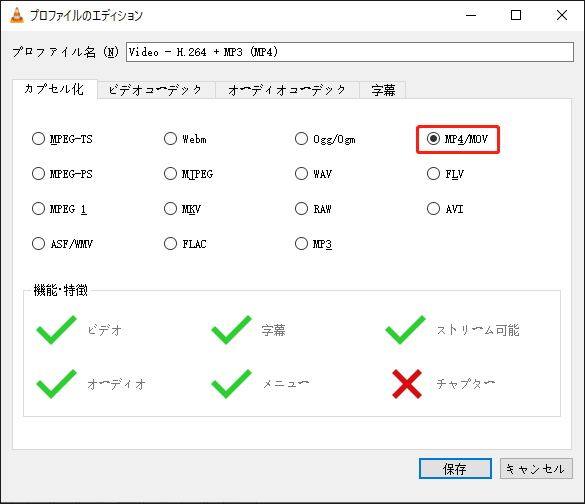Open the ビデオコーデック tab
This screenshot has width=585, height=504.
(156, 90)
